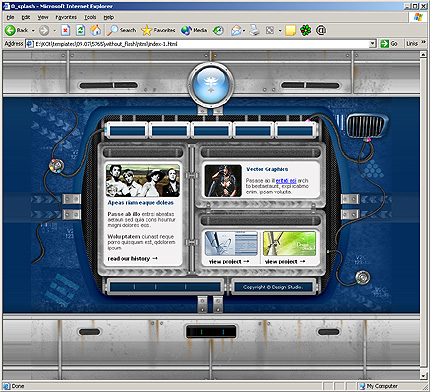
Task: Open the blue project preview thumbnail
Action: click(x=231, y=244)
